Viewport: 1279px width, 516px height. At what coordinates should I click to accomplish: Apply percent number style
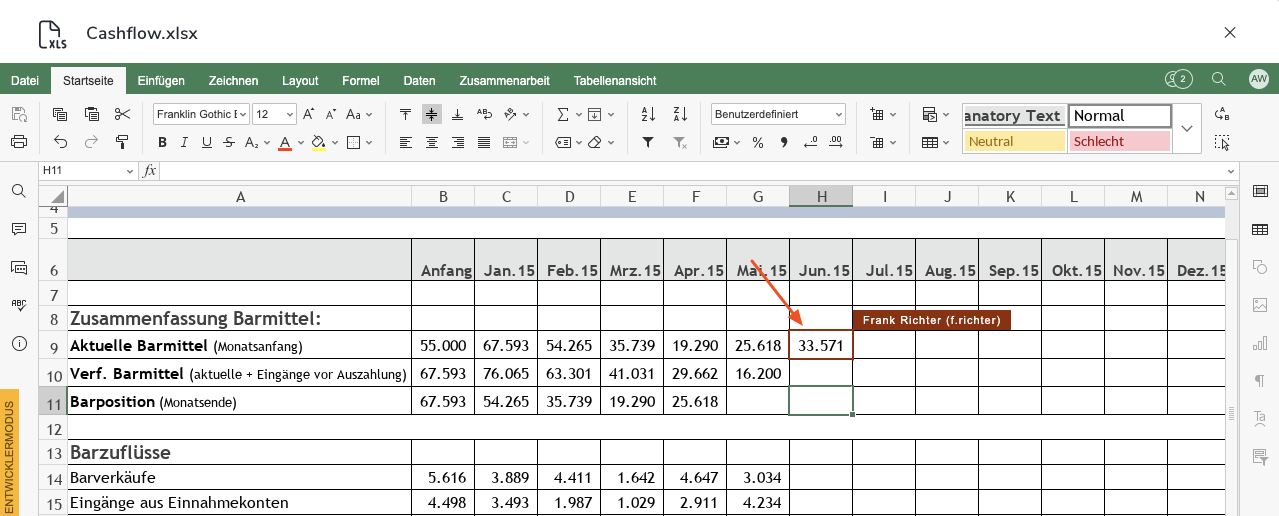[757, 142]
